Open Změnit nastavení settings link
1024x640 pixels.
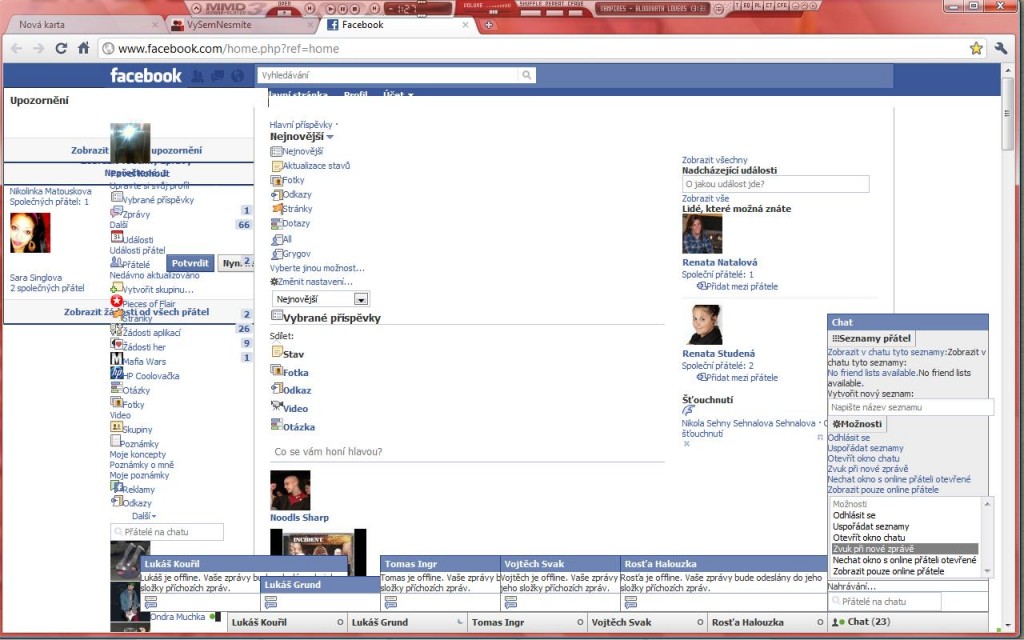click(311, 281)
